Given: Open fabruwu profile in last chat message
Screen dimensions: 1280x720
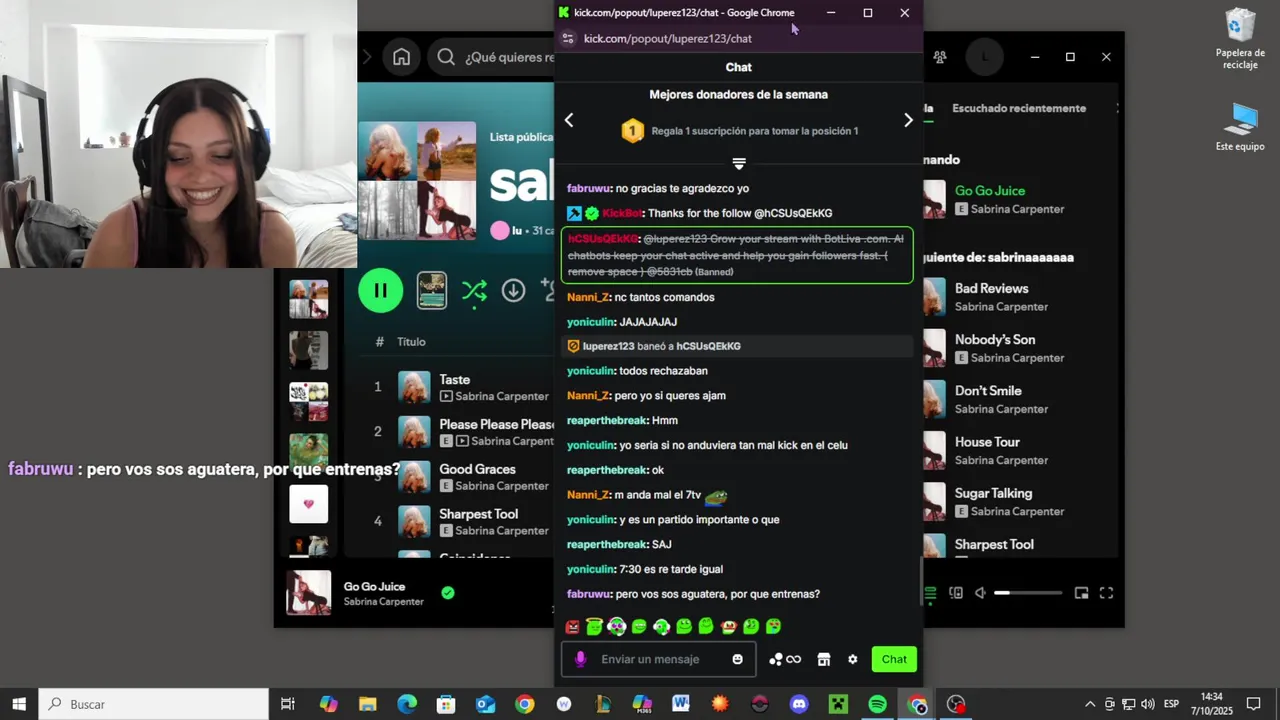Looking at the screenshot, I should [x=588, y=594].
